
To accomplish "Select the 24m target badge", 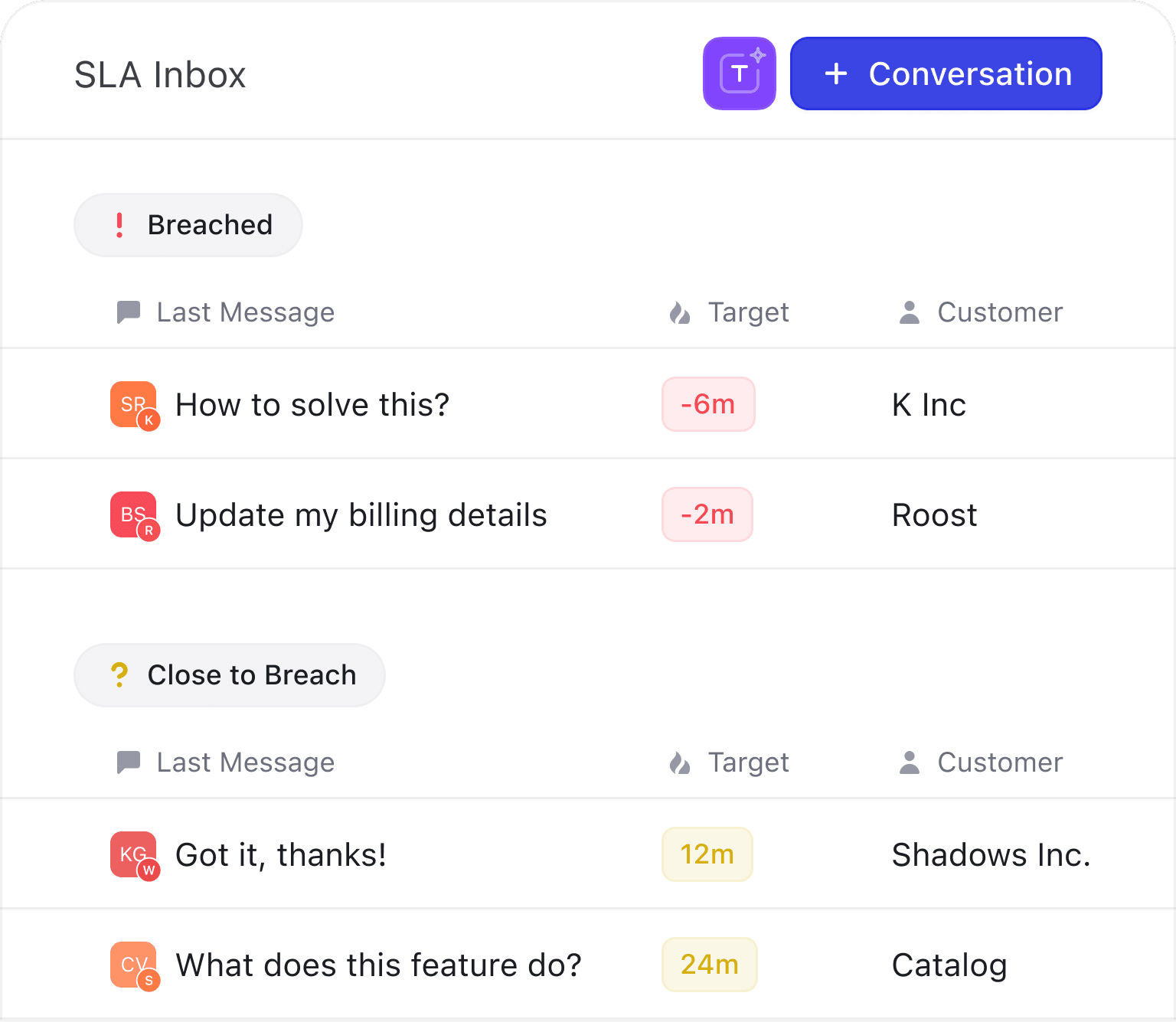I will click(709, 965).
